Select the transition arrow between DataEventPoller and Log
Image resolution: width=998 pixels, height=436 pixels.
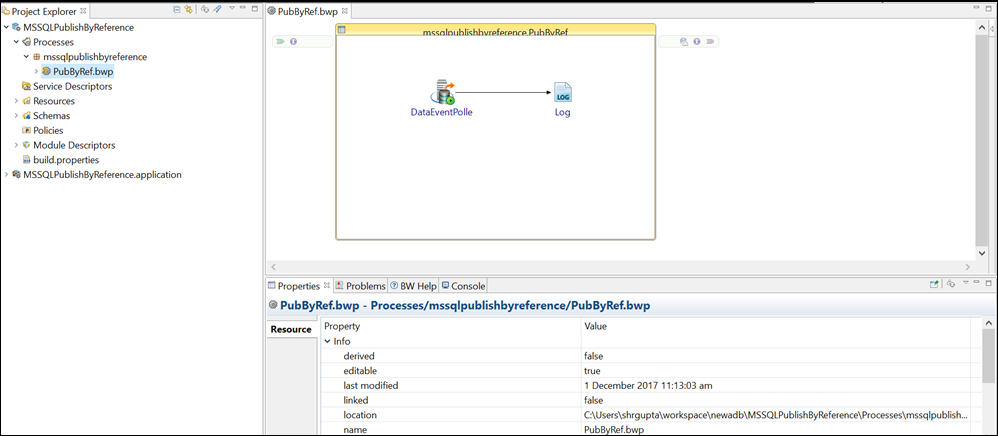pos(503,93)
